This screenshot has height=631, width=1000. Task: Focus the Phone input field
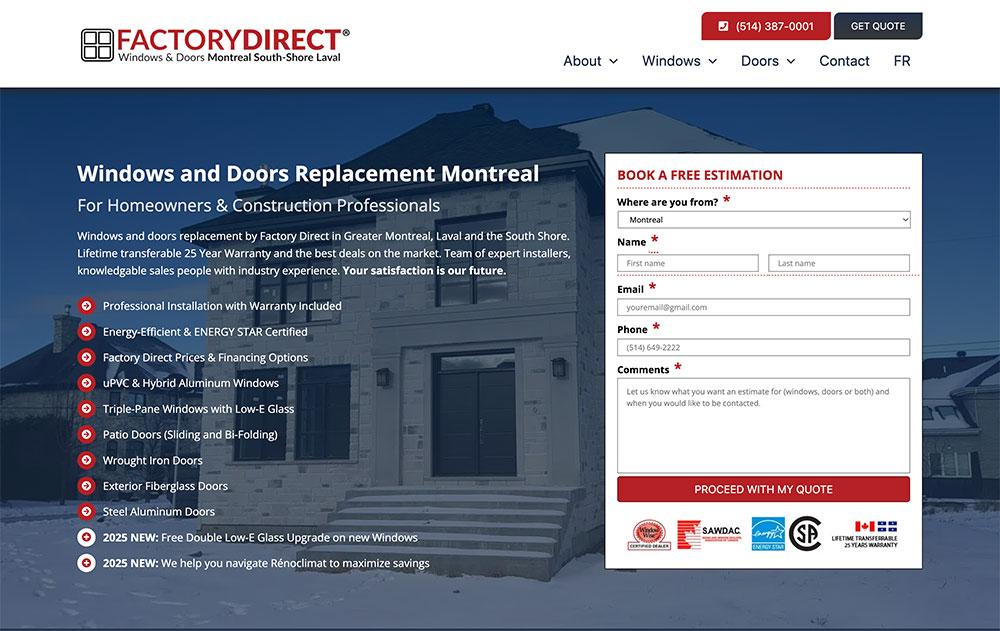[x=763, y=347]
